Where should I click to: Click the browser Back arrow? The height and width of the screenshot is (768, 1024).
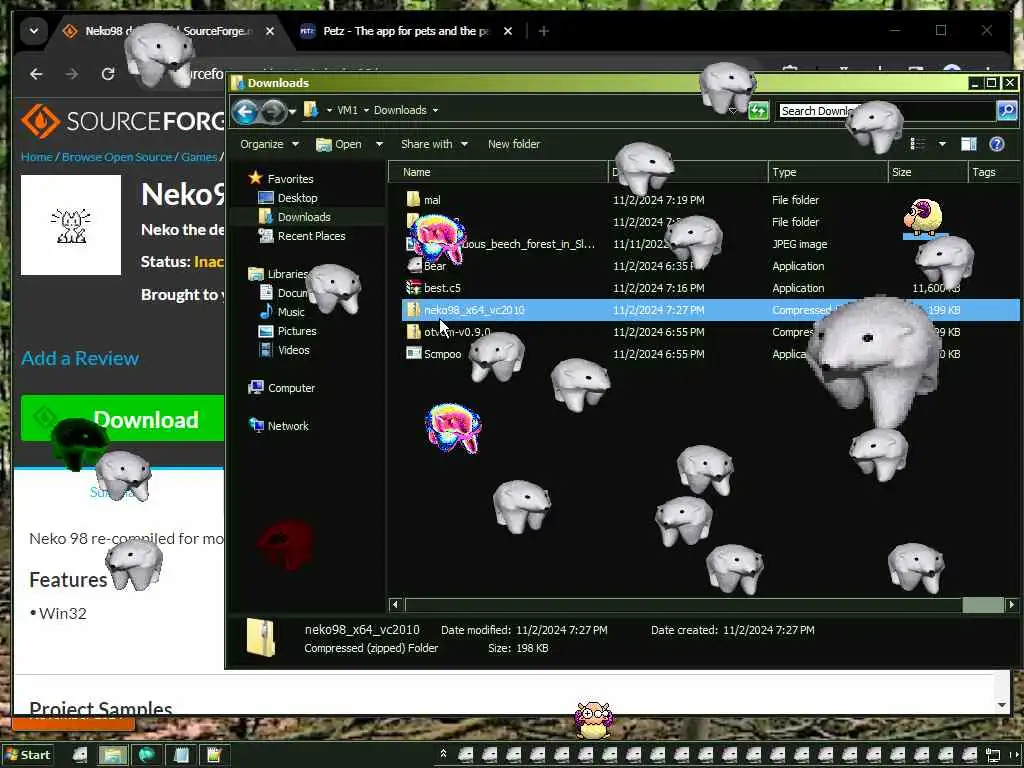coord(37,74)
